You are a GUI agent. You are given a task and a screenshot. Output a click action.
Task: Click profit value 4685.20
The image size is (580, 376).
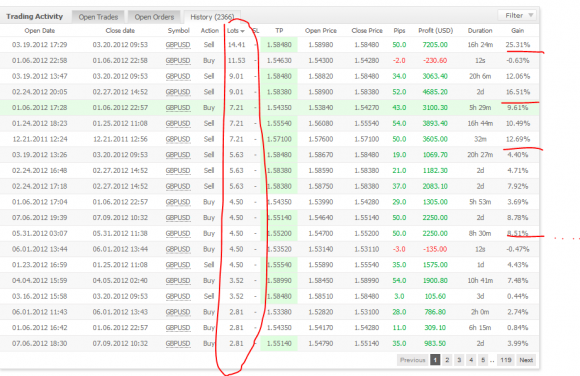click(x=435, y=92)
